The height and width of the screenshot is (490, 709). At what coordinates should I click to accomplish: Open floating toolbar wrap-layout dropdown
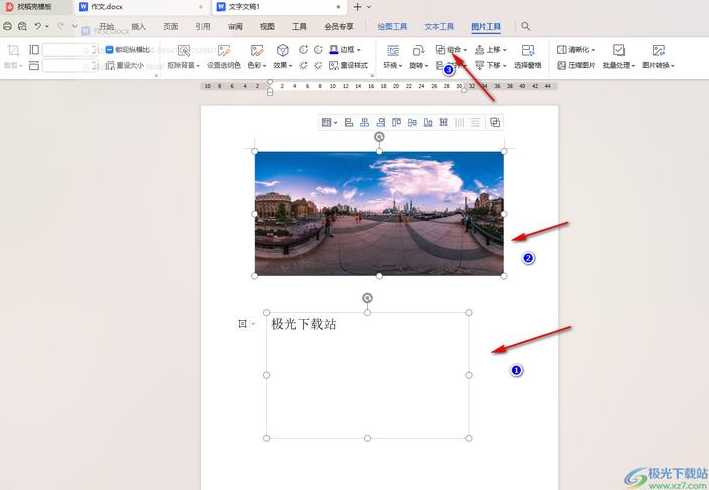pos(329,122)
